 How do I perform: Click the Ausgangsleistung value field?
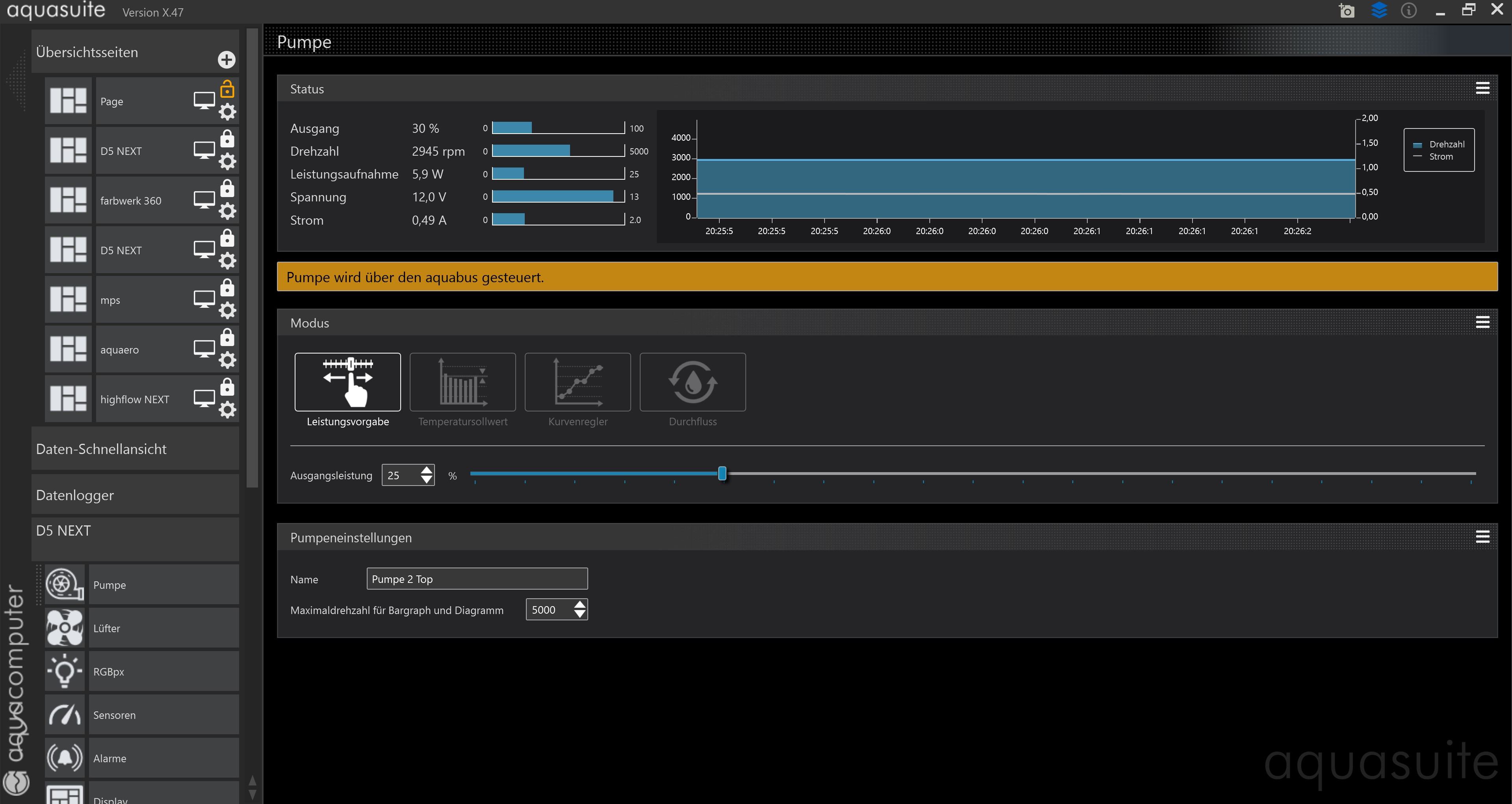point(401,475)
